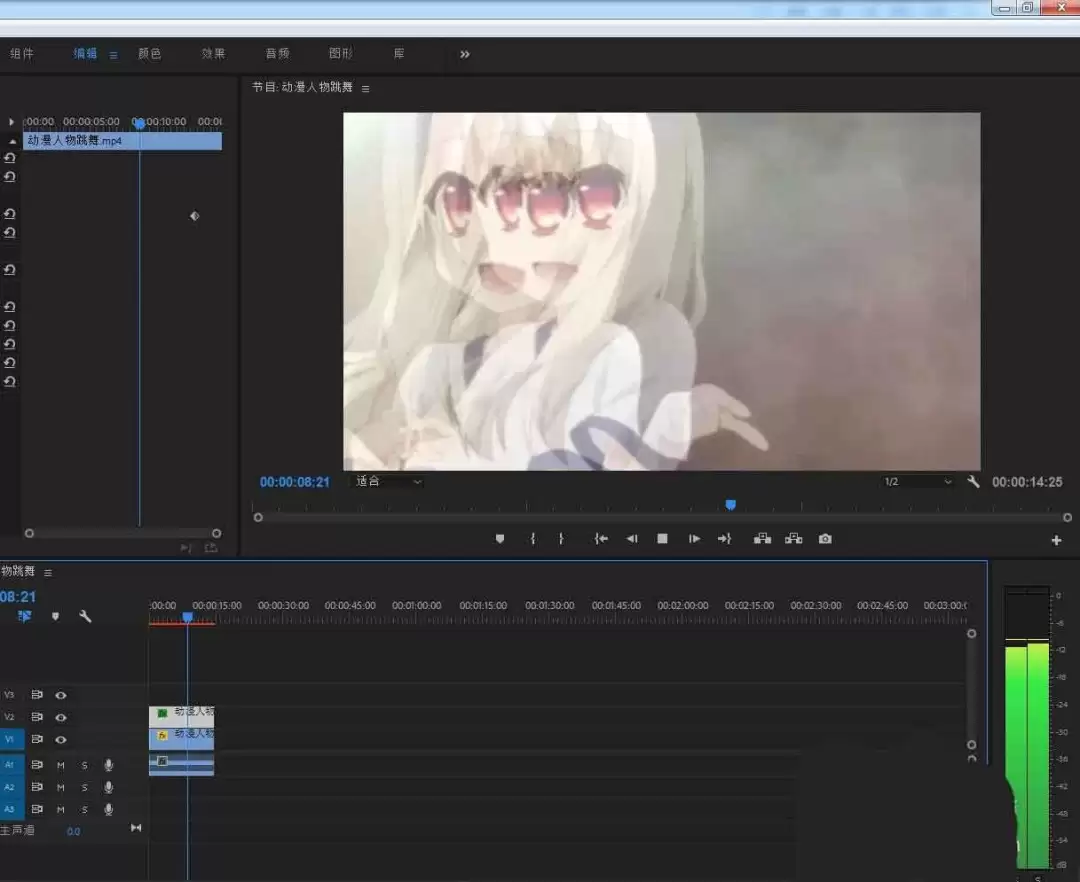The image size is (1080, 882).
Task: Open the 颜色 workspace tab
Action: pos(149,54)
